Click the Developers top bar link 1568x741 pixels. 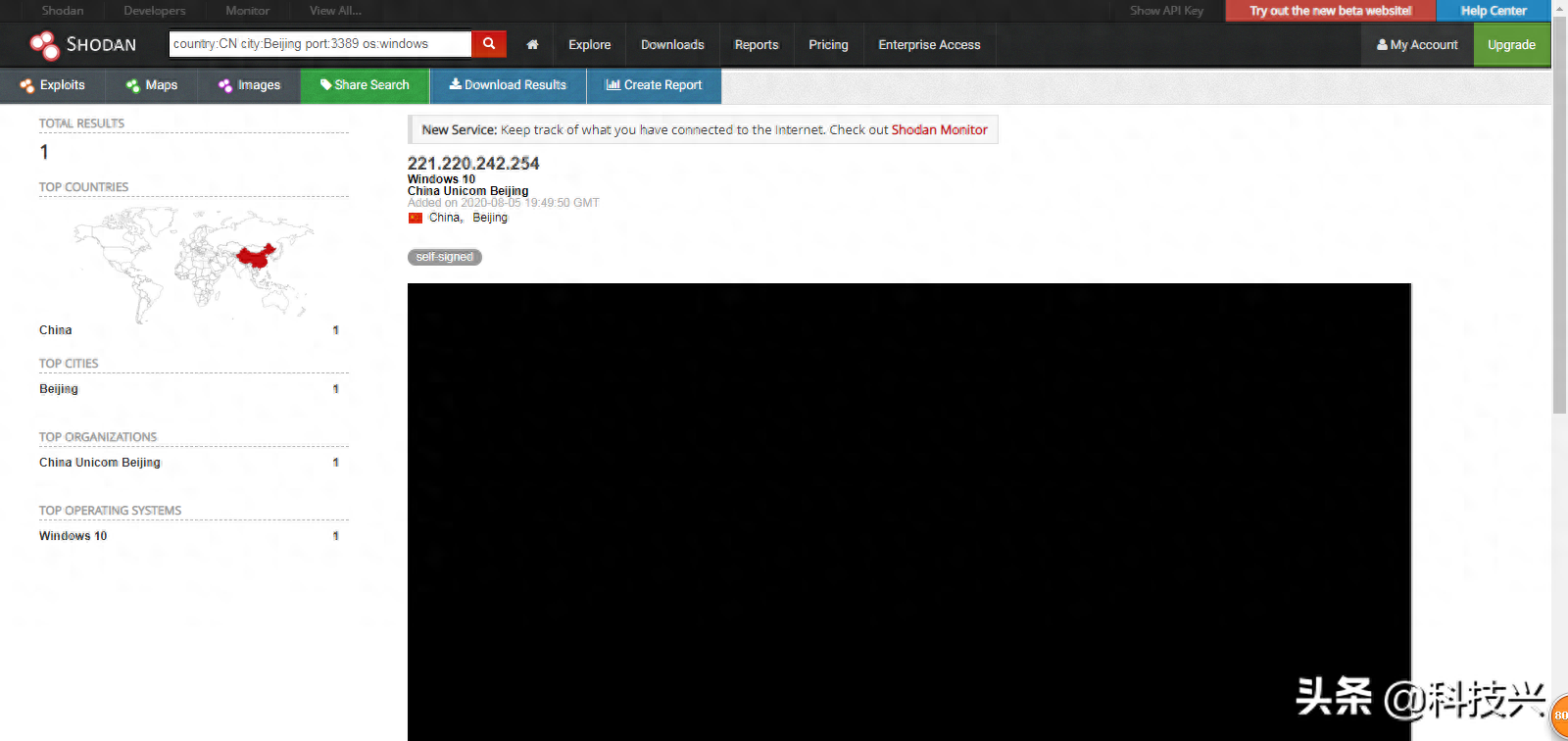(155, 11)
